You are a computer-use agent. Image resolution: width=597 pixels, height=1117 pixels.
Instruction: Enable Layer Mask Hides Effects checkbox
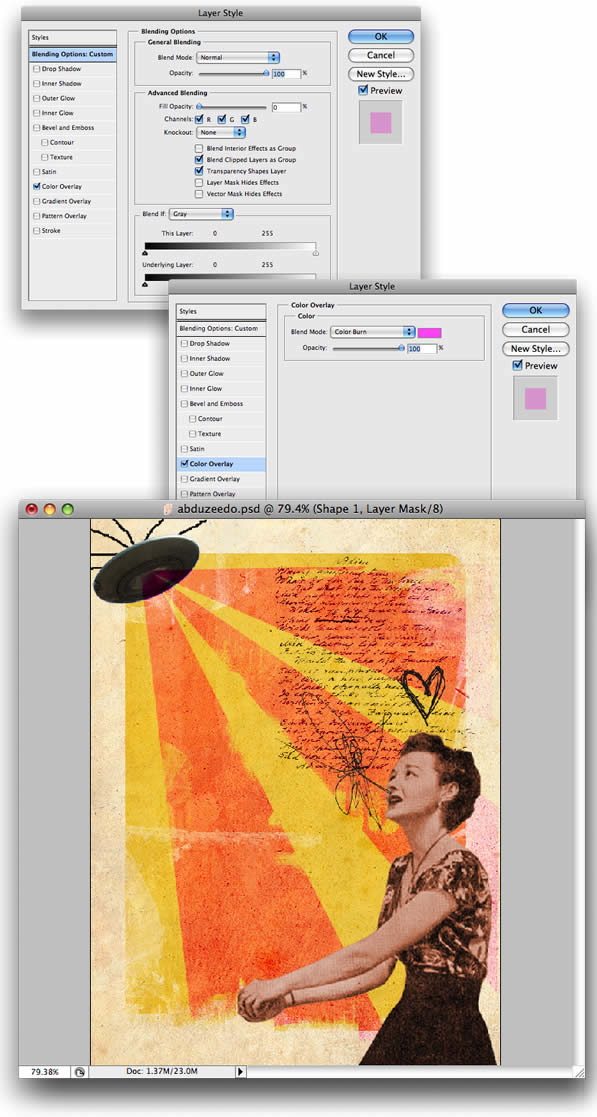click(199, 182)
